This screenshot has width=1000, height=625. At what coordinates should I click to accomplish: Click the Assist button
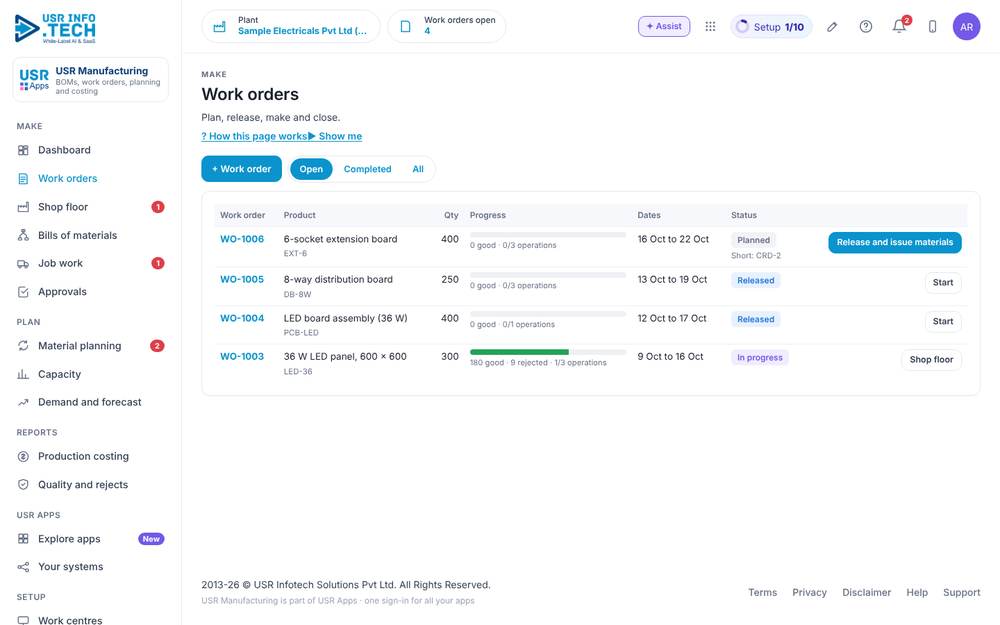pos(664,26)
